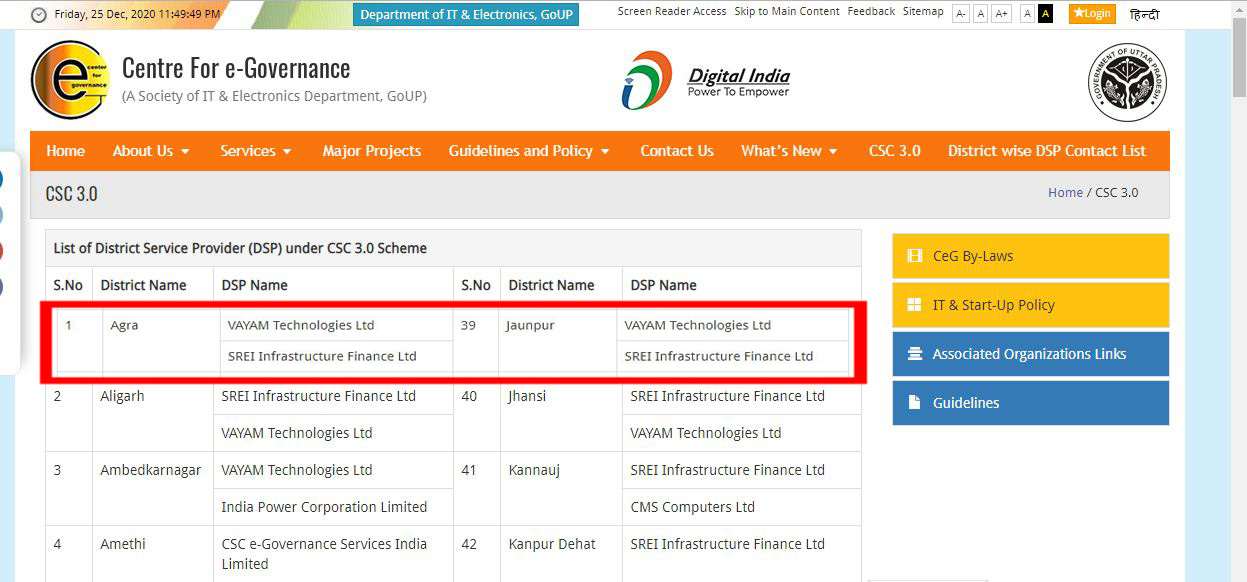The height and width of the screenshot is (582, 1247).
Task: Decrease font size with A- button
Action: [960, 13]
